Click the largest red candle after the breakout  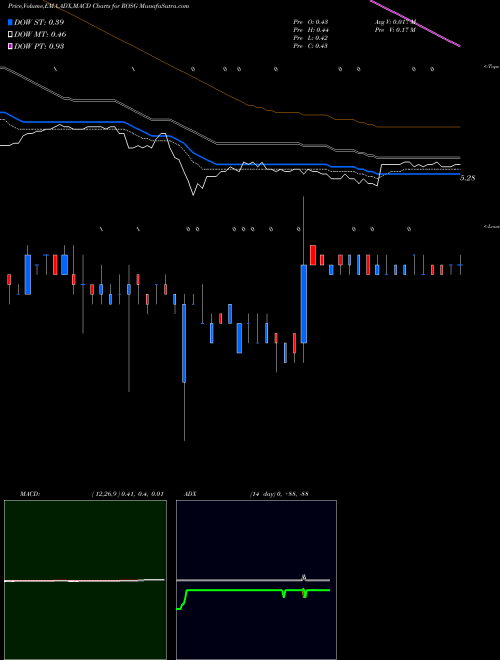coord(313,255)
